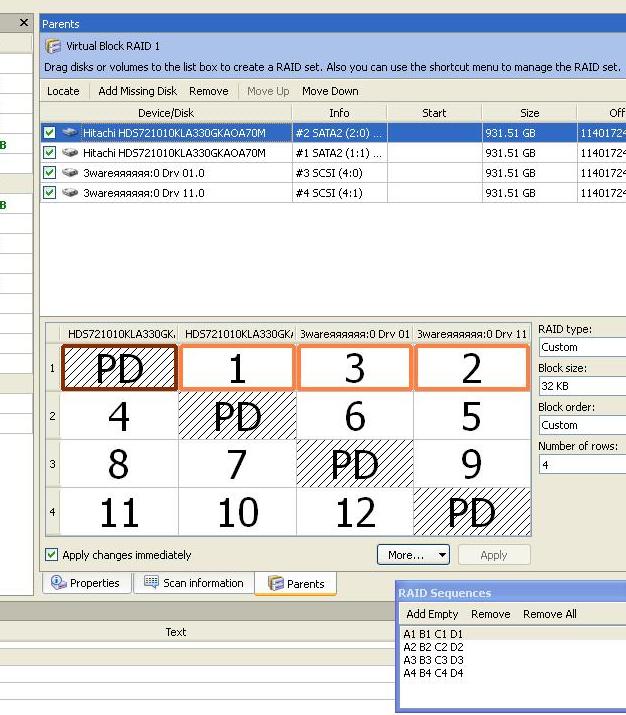Click Add Empty in RAID Sequences
Screen dimensions: 626x715
pos(432,614)
